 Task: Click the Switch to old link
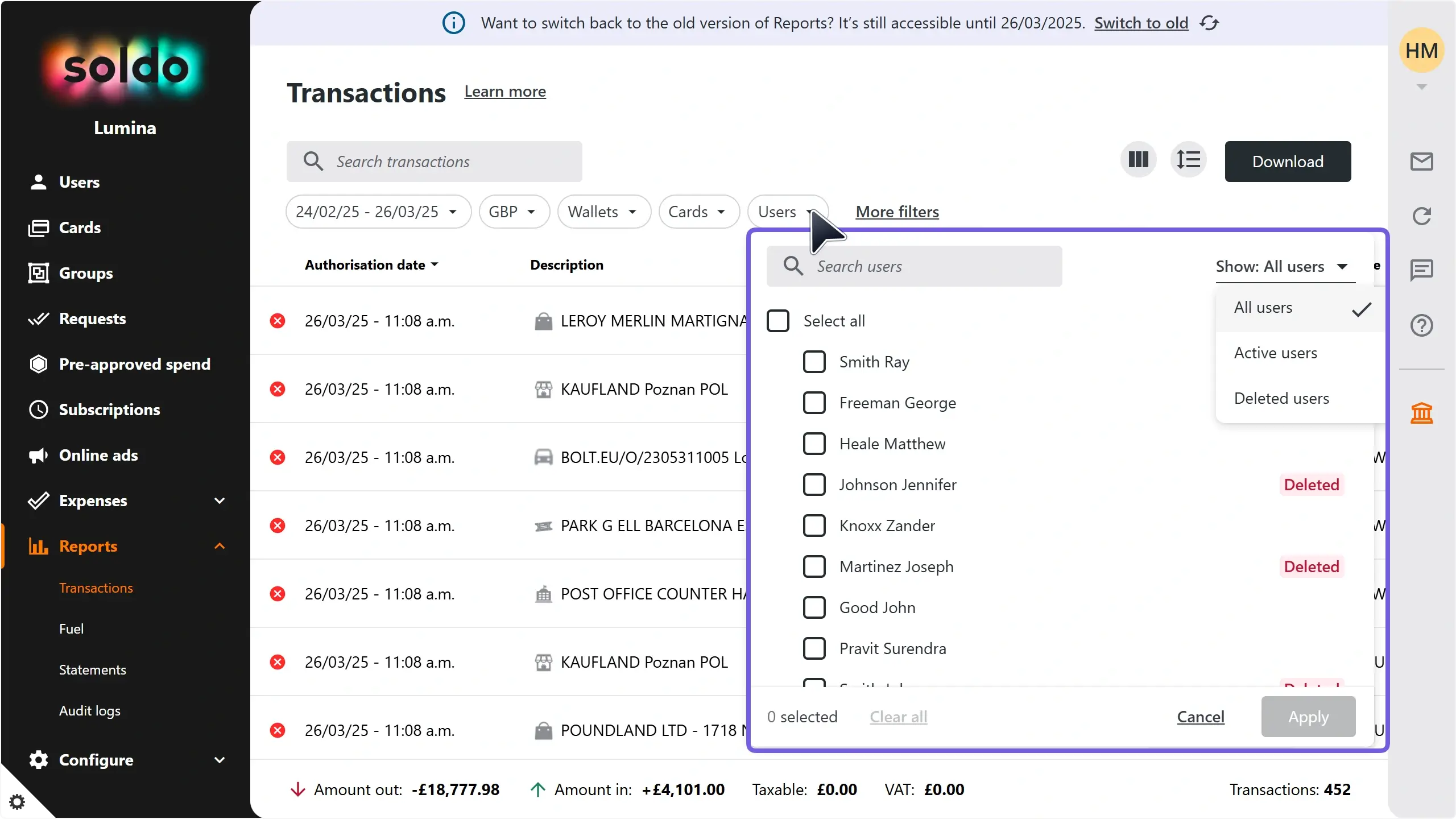coord(1141,23)
